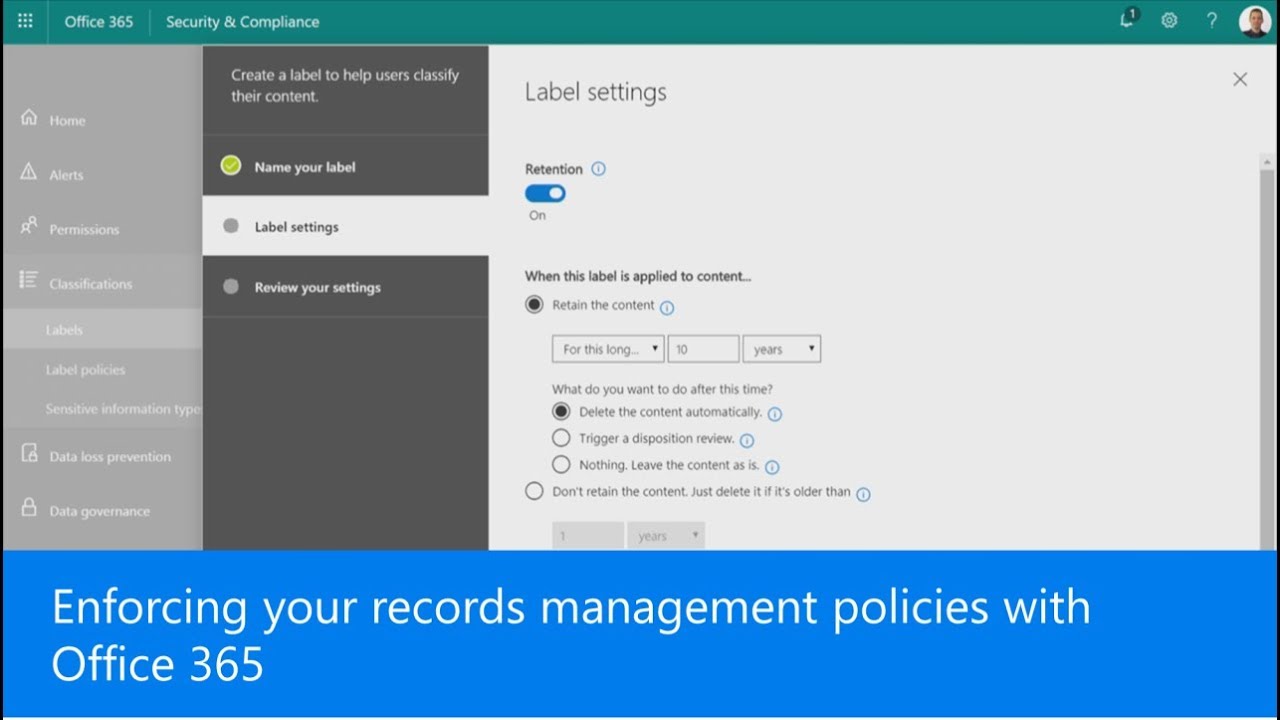The width and height of the screenshot is (1280, 720).
Task: Show info for Delete the content automatically
Action: 774,414
